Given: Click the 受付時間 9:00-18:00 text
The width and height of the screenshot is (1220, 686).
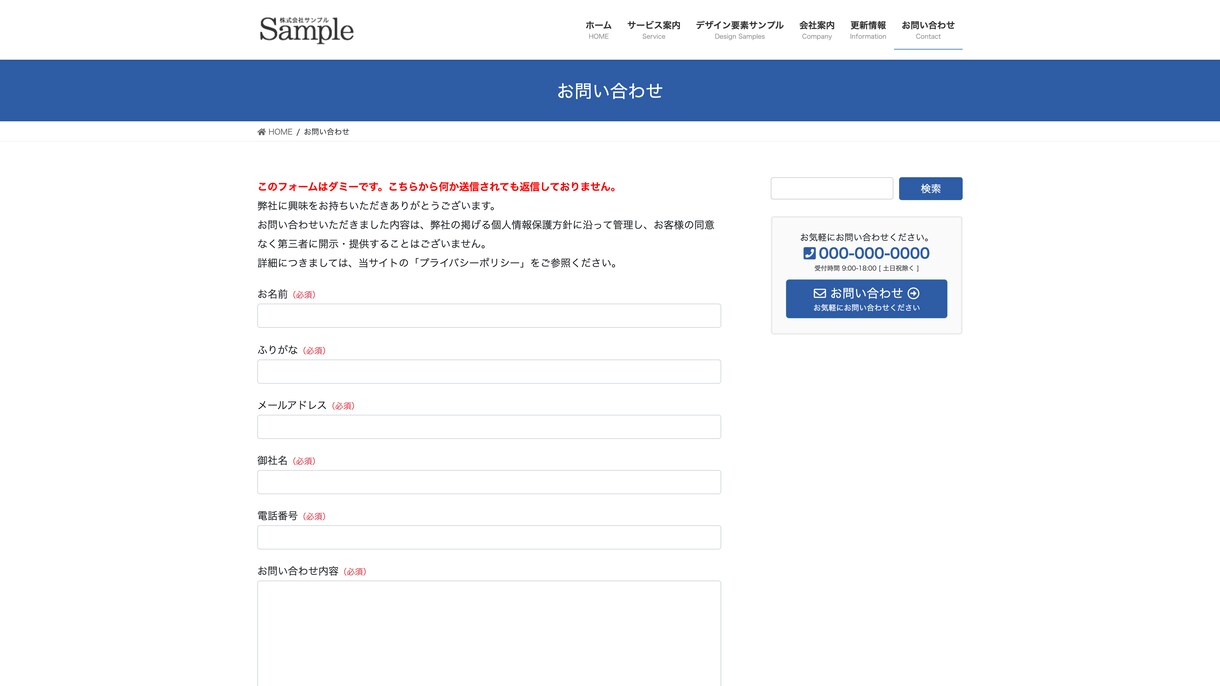Looking at the screenshot, I should [866, 268].
